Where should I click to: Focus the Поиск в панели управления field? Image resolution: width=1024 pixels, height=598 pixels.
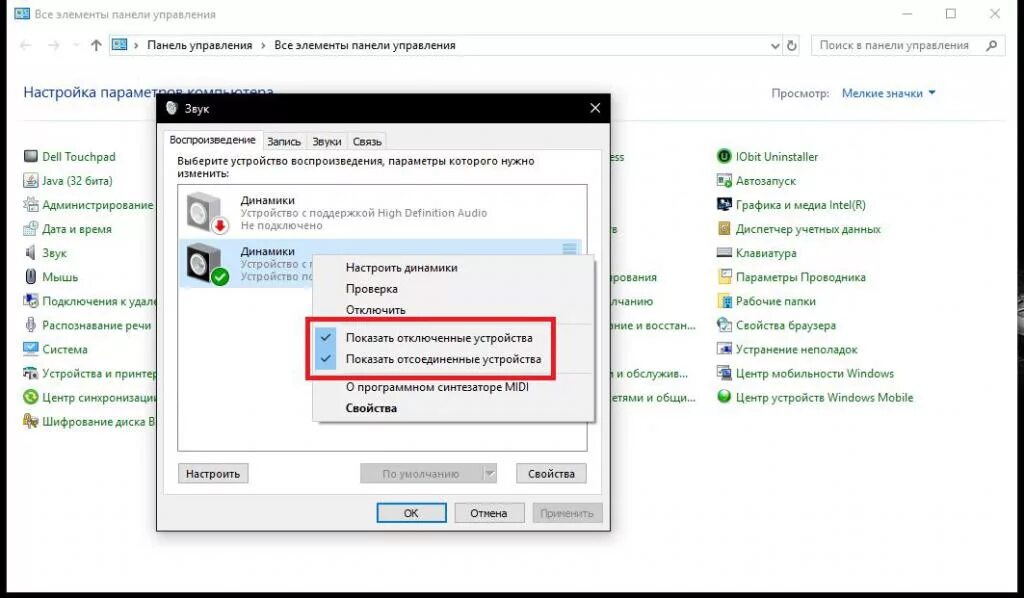908,45
